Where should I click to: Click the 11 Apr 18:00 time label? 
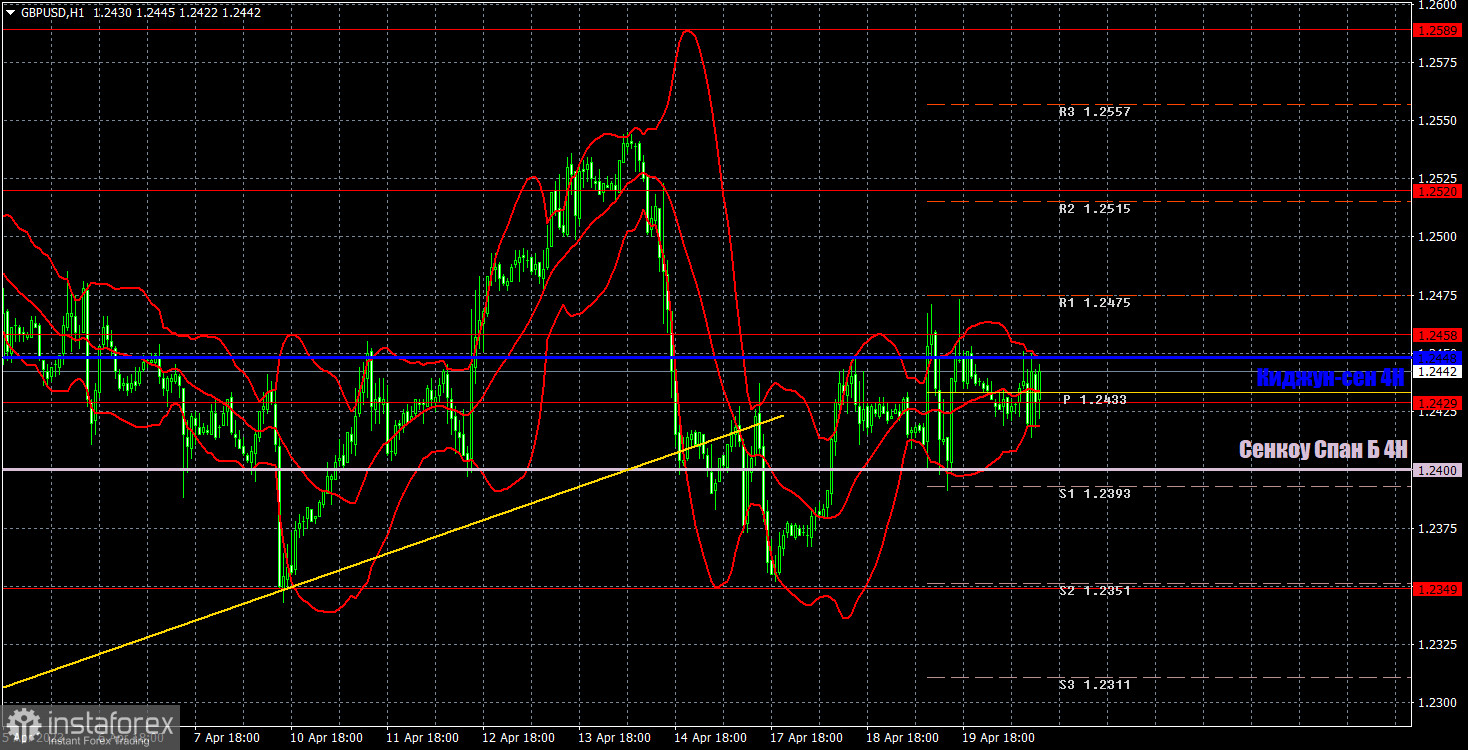pos(421,738)
